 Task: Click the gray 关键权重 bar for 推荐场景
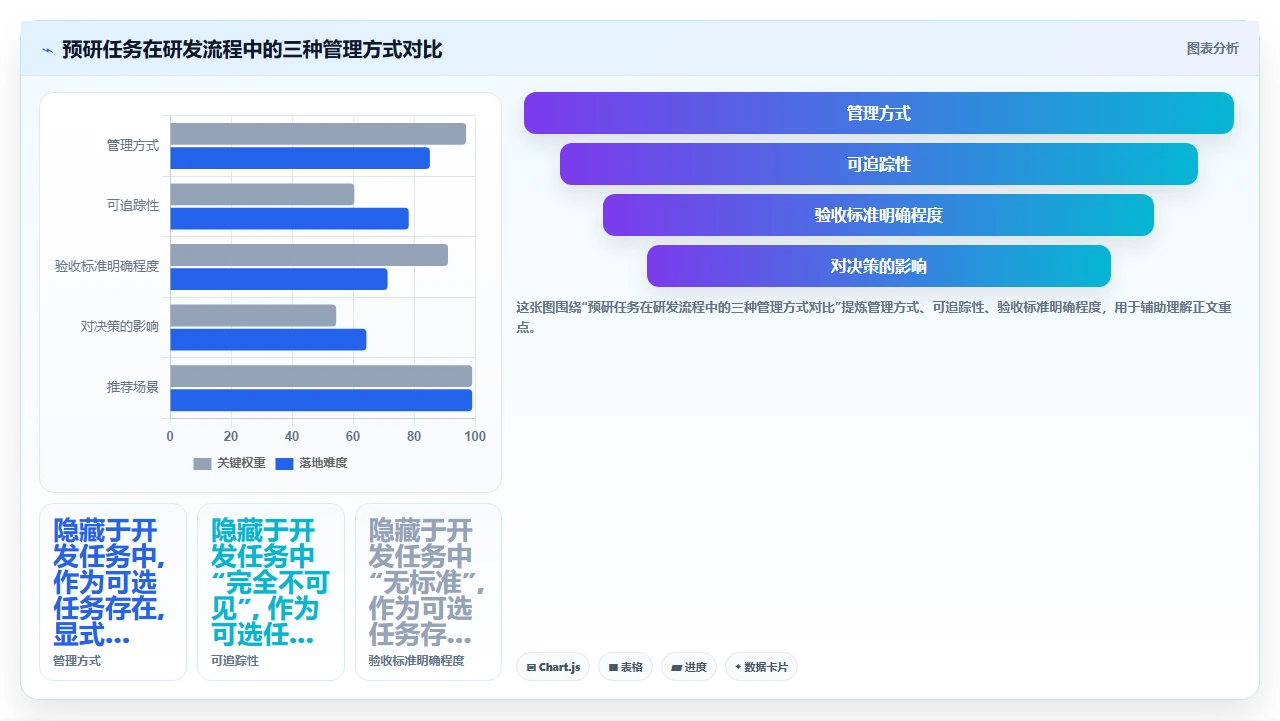[321, 376]
